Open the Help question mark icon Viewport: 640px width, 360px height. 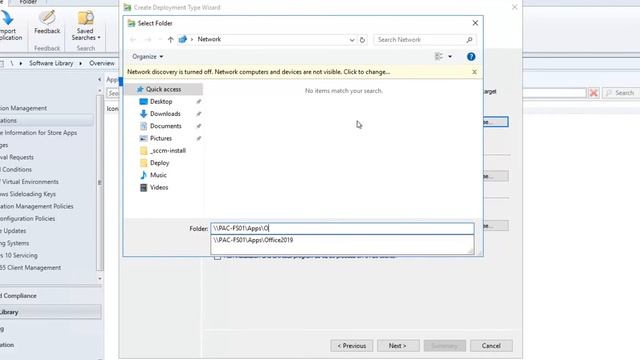coord(471,57)
